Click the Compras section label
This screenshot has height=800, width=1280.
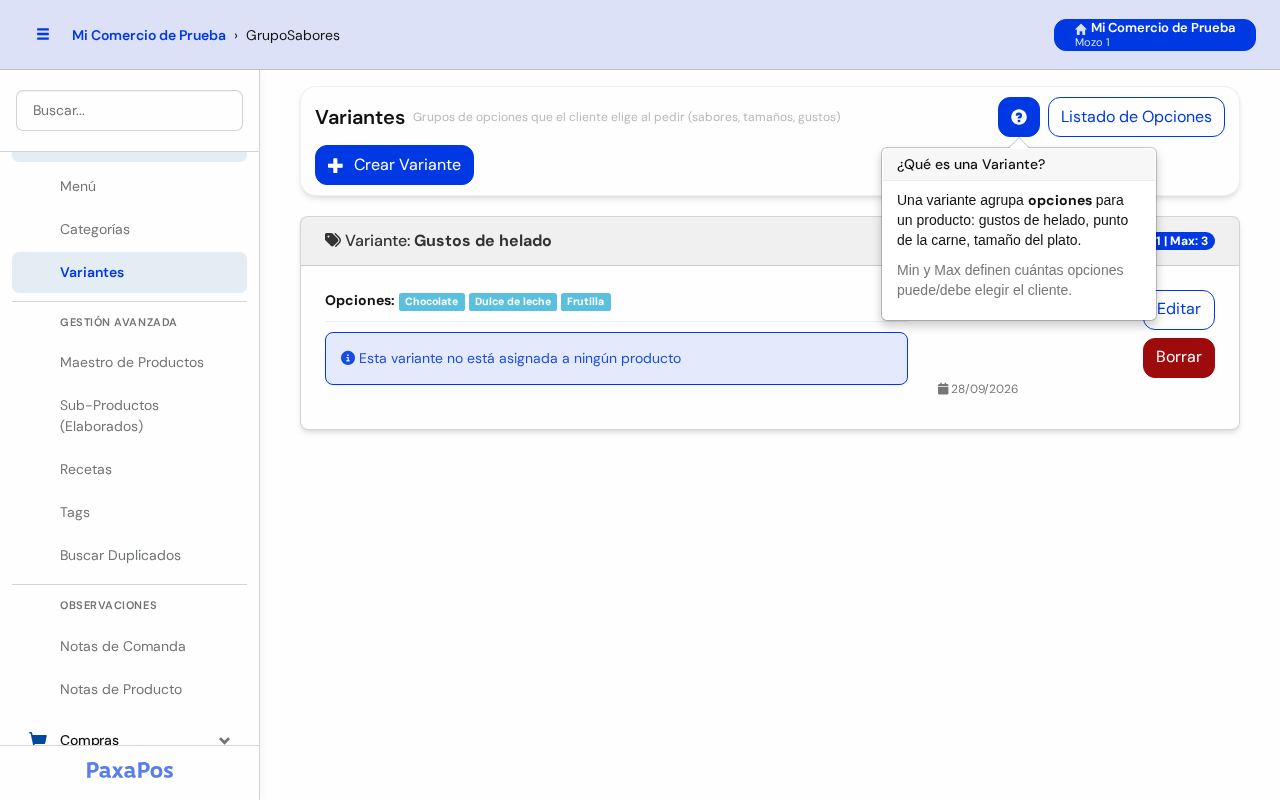(x=89, y=740)
